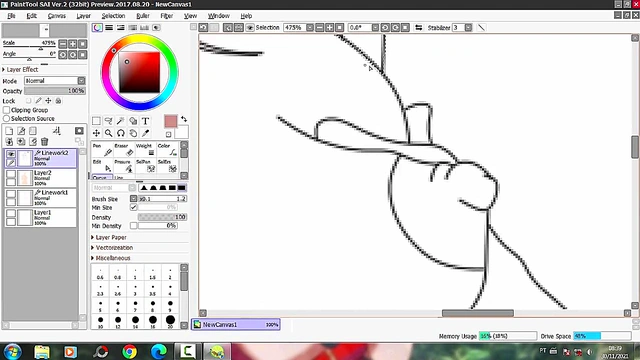Show the Layer1 layer visibility box
The height and width of the screenshot is (360, 640).
pos(11,213)
